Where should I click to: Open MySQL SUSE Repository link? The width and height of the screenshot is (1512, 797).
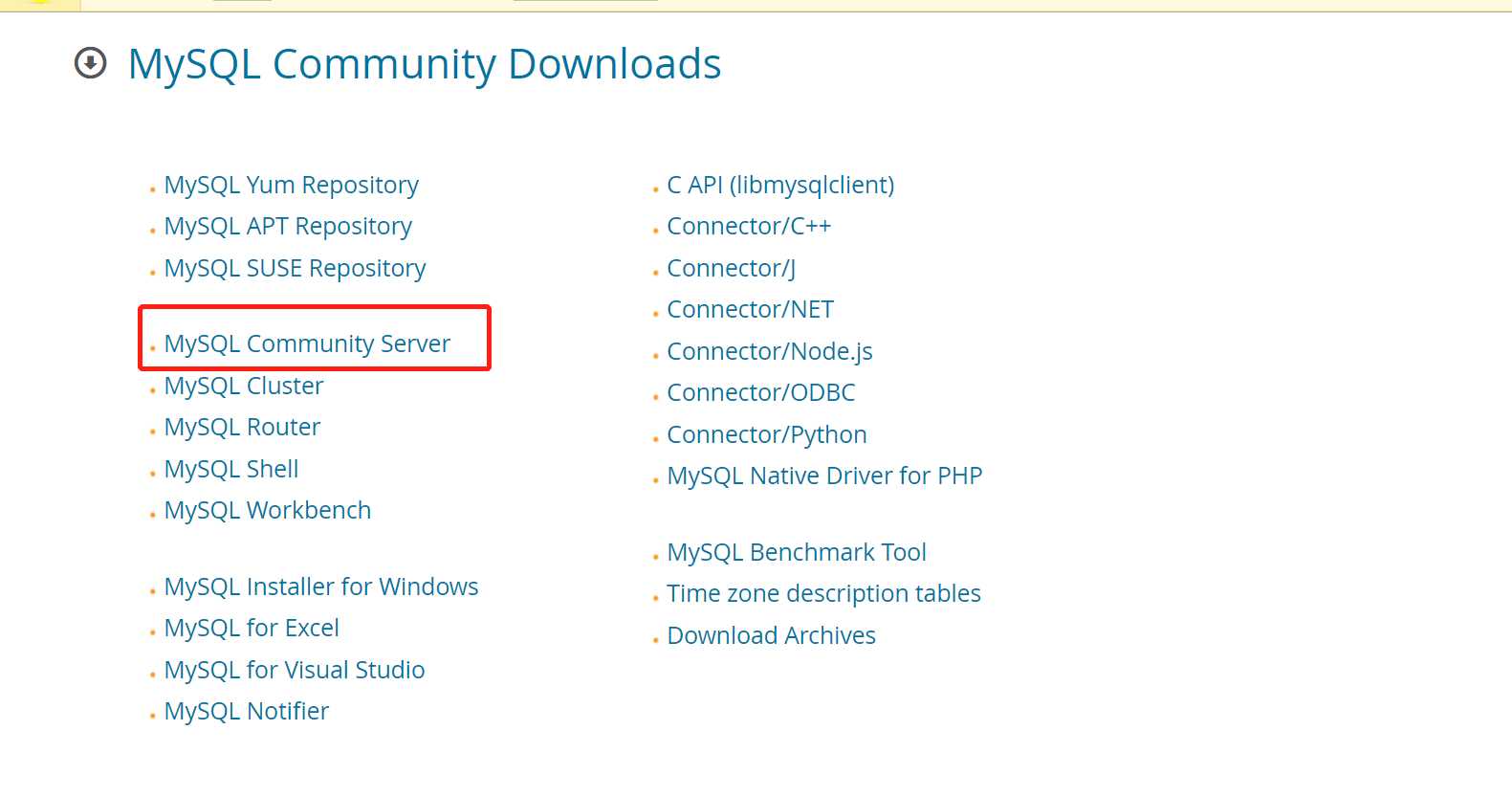295,268
